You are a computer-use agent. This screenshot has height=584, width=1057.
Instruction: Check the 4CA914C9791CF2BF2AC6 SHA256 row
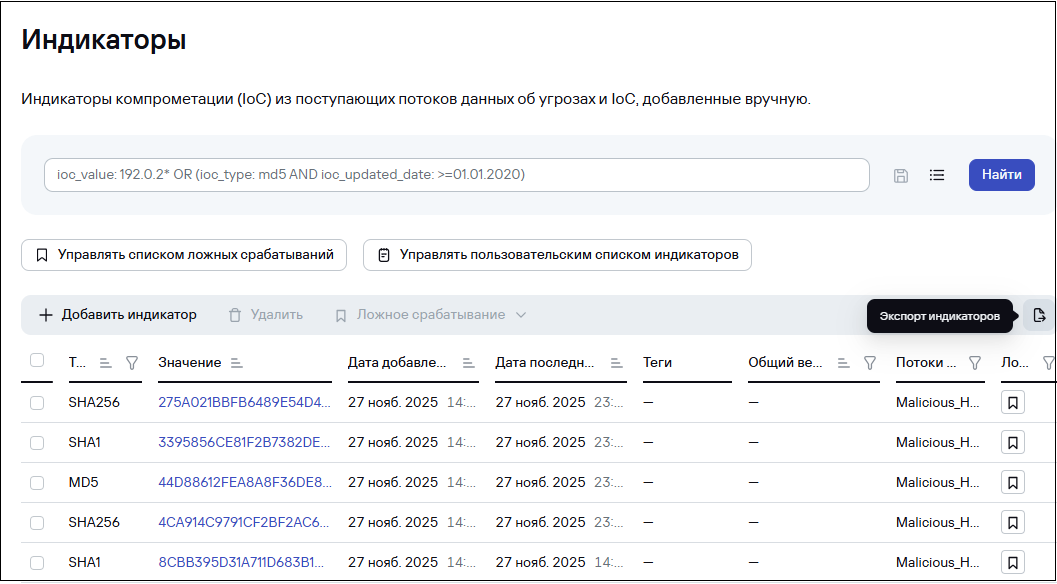[37, 522]
